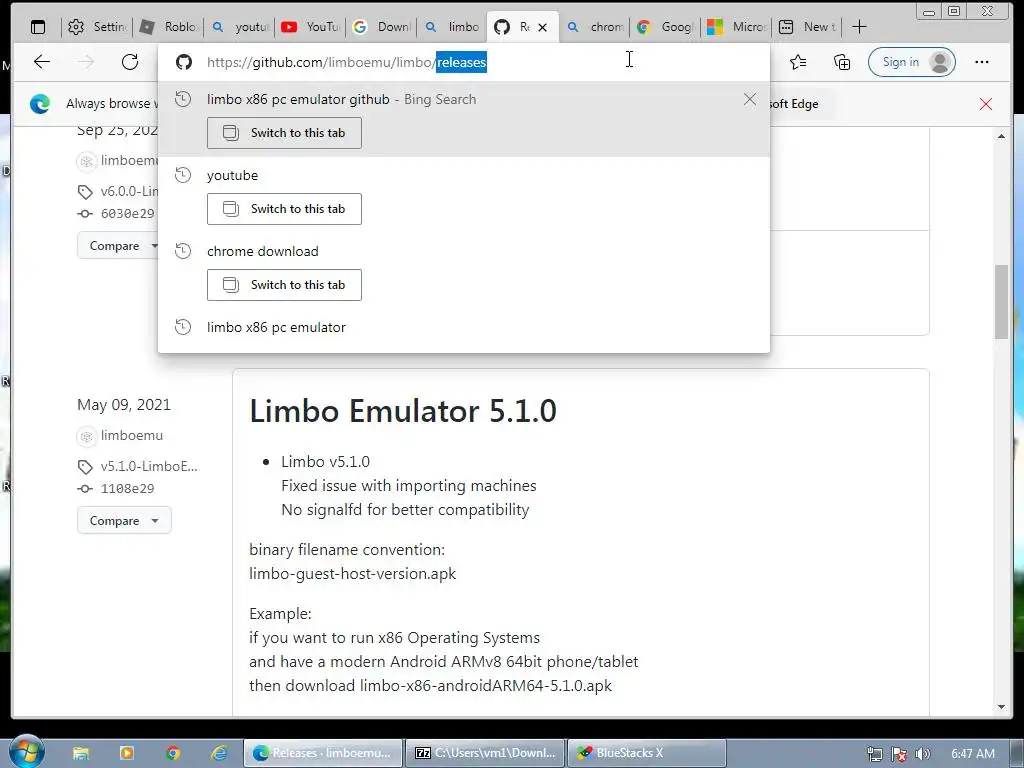
Task: Switch to the youtube search tab
Action: pos(239,27)
